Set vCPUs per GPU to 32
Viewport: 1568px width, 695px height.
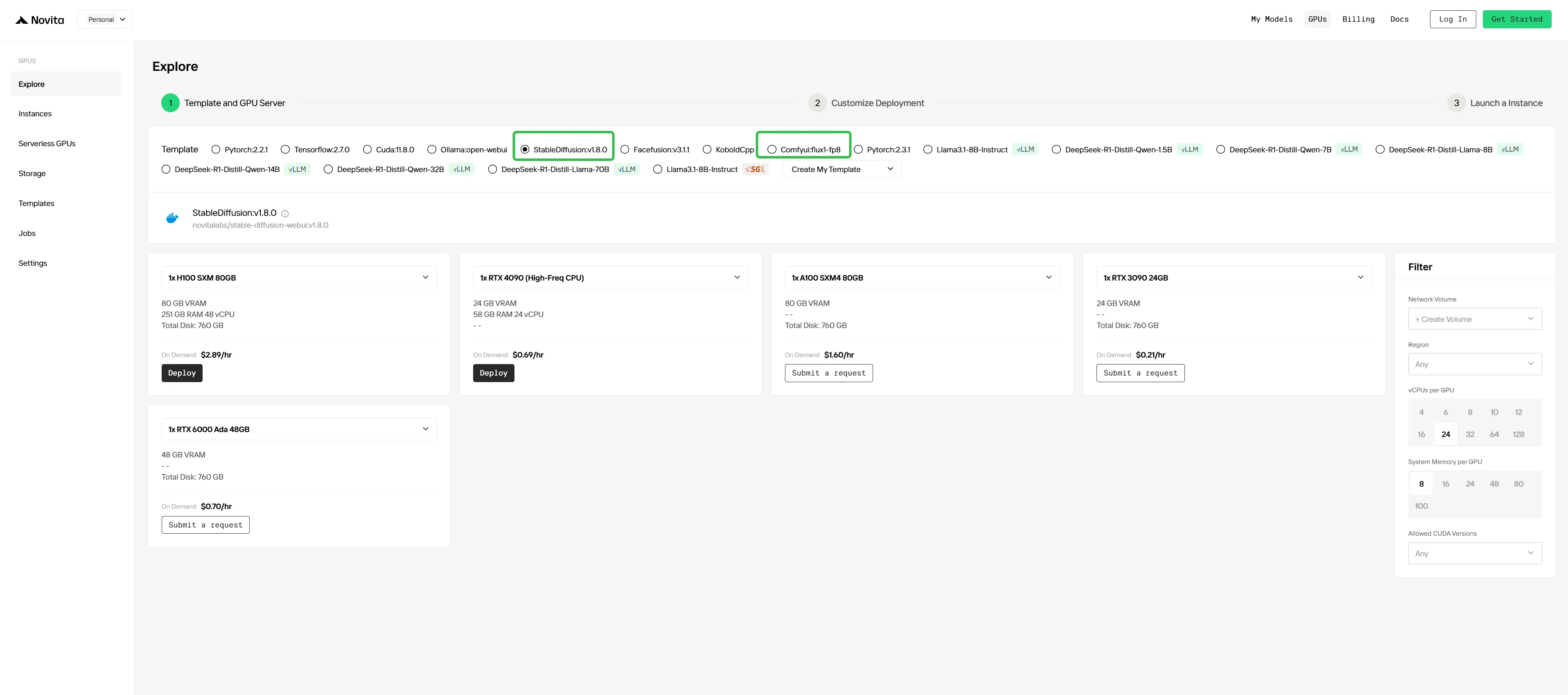[x=1470, y=434]
